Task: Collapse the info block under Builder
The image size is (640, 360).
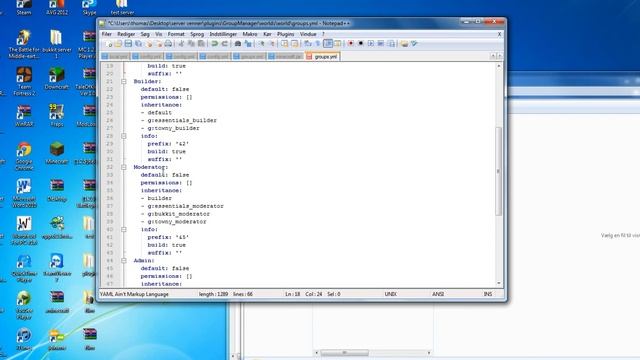Action: (124, 136)
